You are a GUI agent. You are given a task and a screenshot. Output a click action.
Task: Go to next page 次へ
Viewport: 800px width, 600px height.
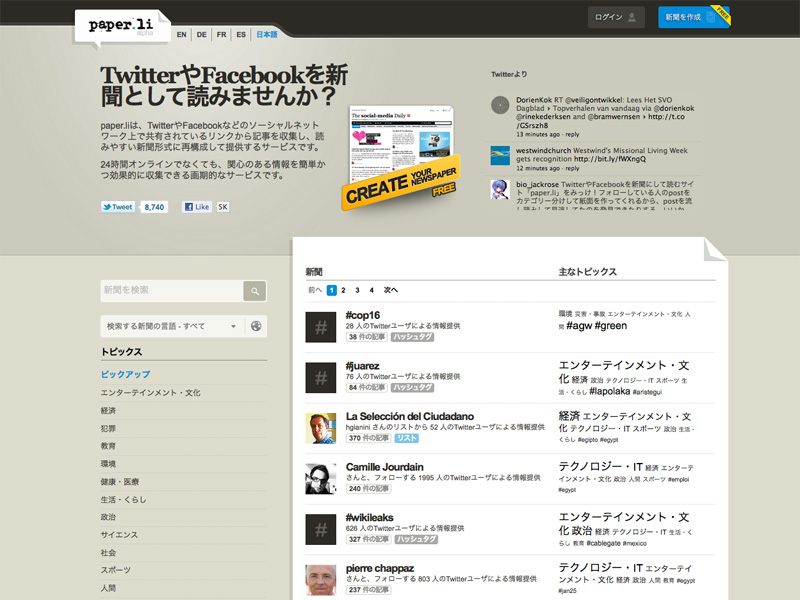pos(391,290)
